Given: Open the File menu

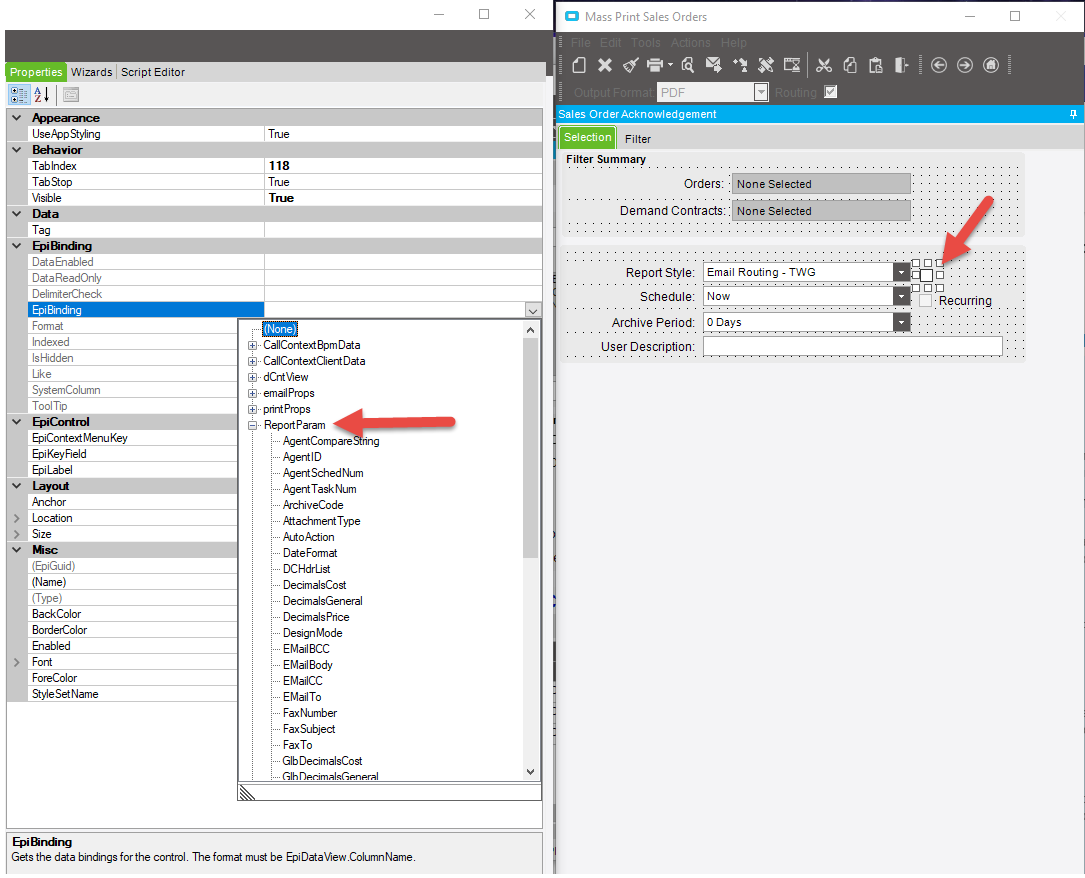Looking at the screenshot, I should click(x=581, y=43).
